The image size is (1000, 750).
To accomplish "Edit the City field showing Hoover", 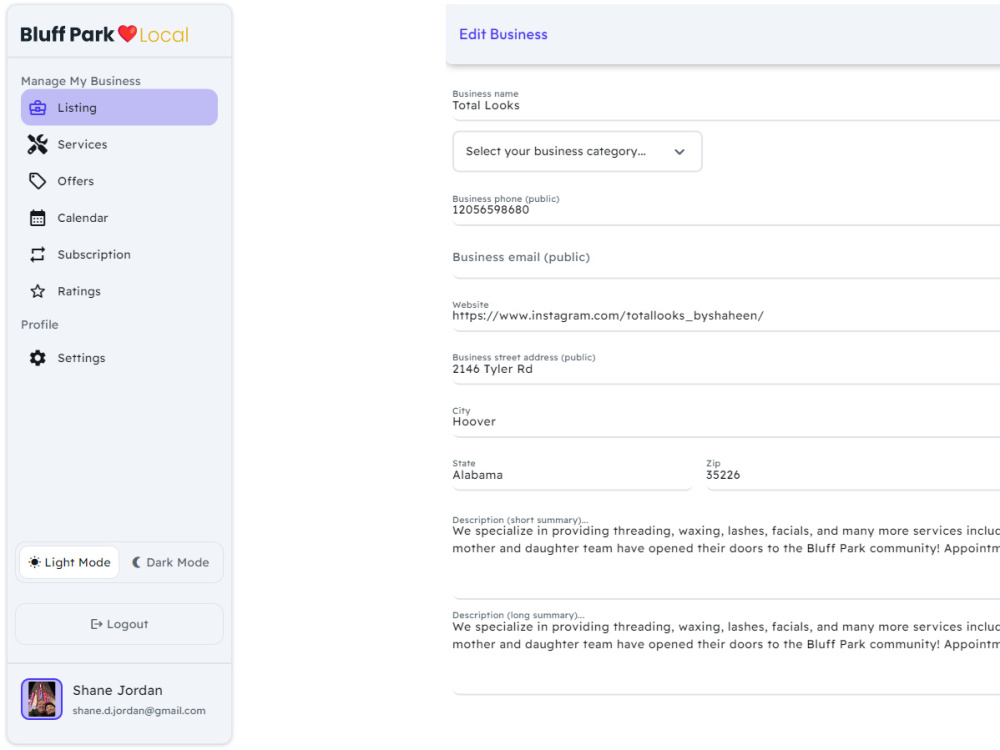I will pyautogui.click(x=726, y=421).
